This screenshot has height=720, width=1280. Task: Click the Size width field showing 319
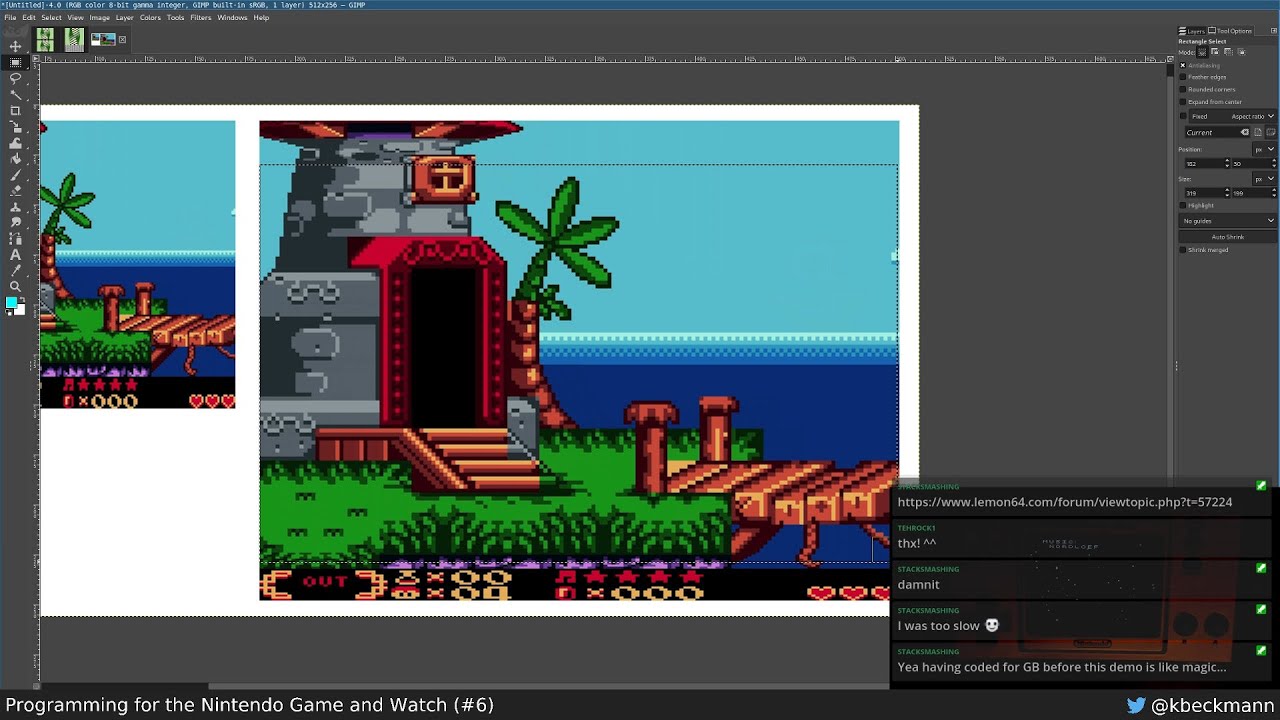(x=1203, y=193)
